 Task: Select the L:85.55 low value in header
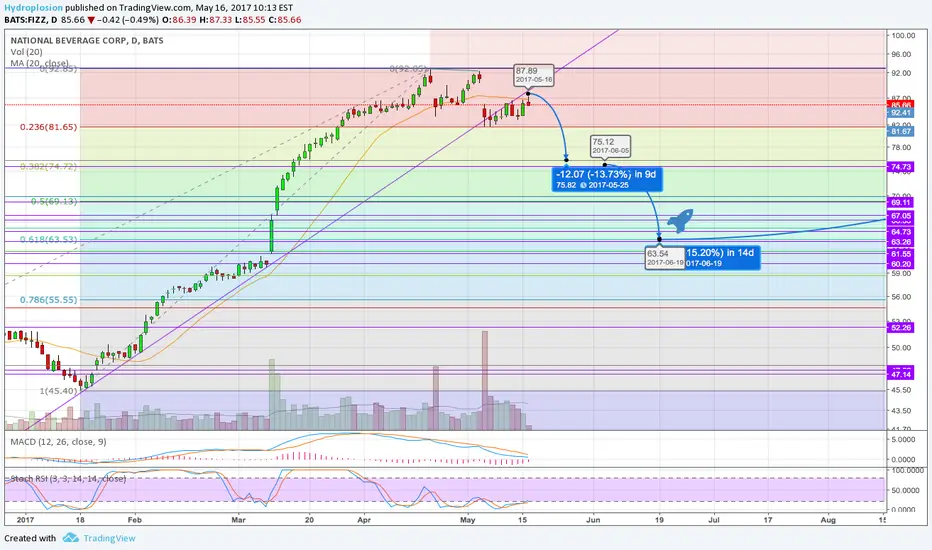(x=249, y=20)
